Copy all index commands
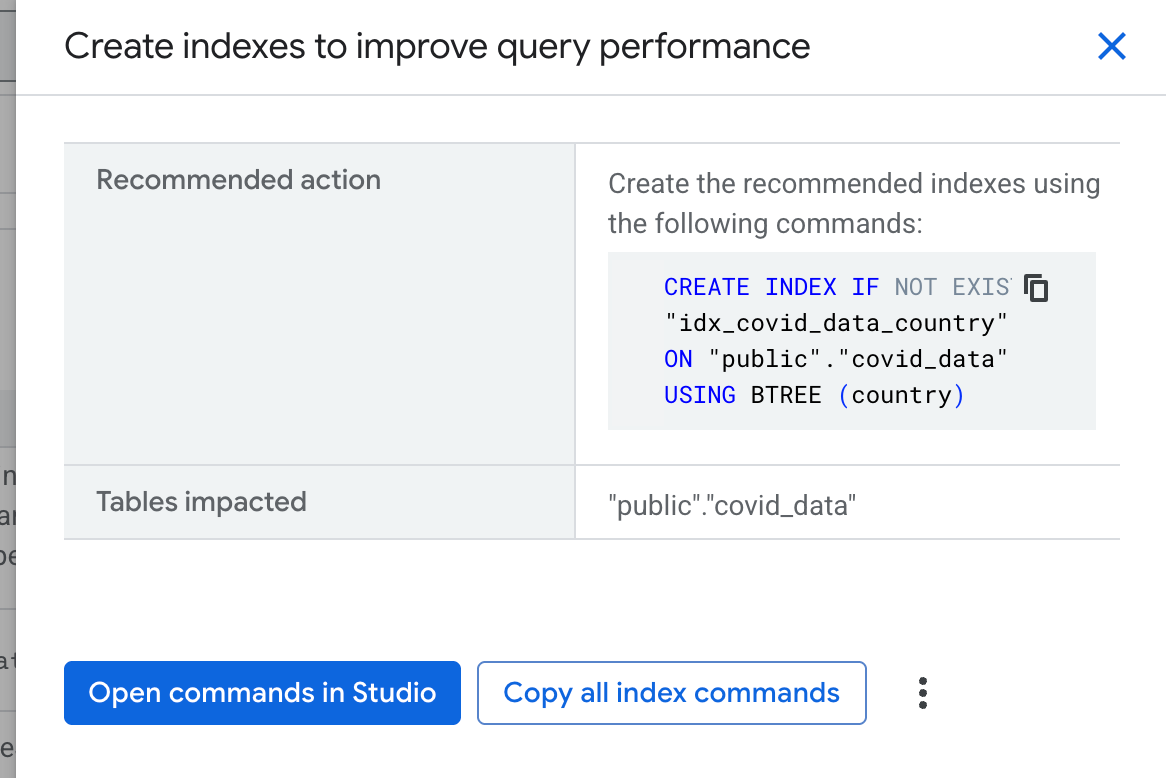This screenshot has height=778, width=1166. [x=671, y=692]
